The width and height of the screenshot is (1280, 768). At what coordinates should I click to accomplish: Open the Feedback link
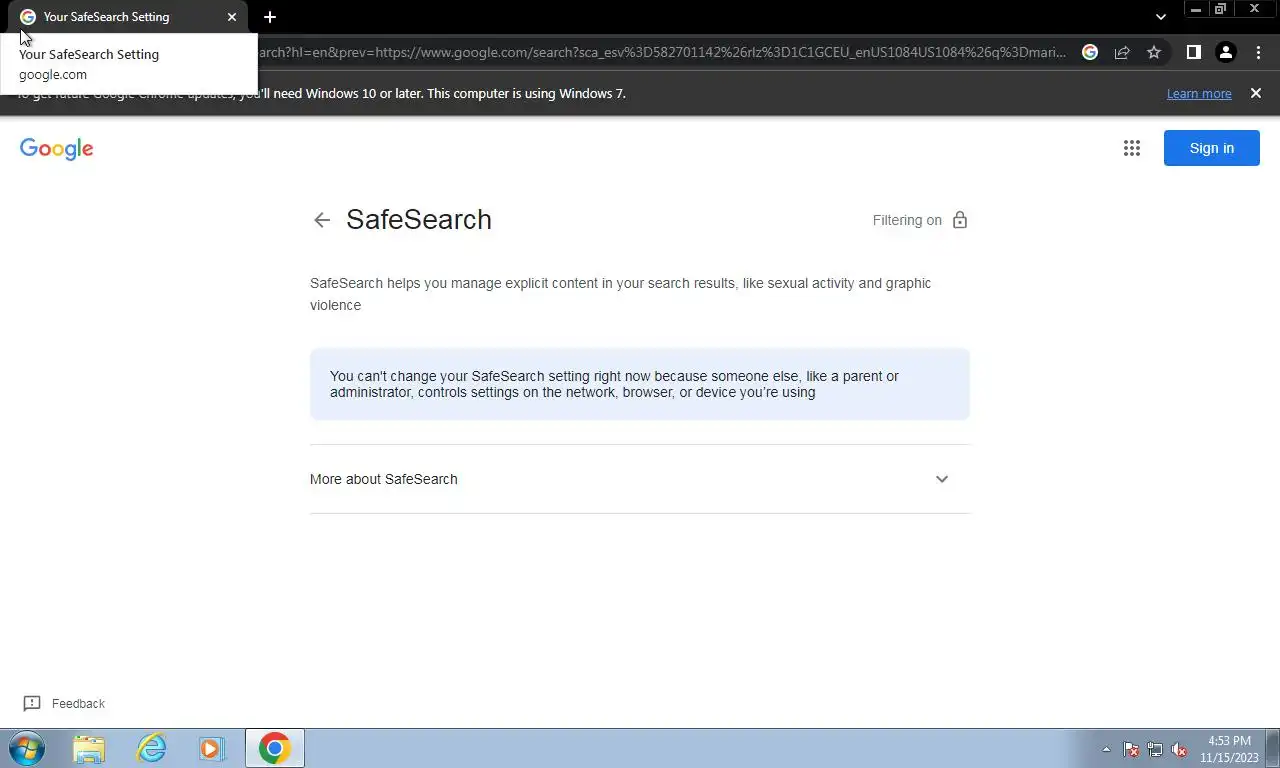pos(78,704)
